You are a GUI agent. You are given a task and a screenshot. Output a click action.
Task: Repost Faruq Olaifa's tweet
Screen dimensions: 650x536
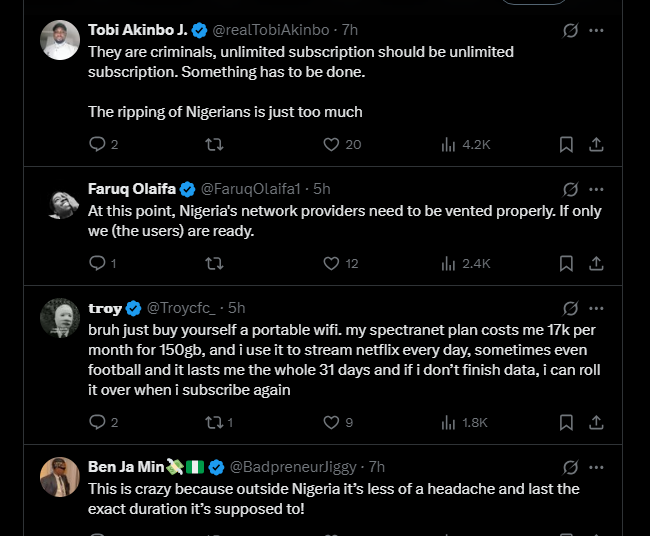[213, 263]
